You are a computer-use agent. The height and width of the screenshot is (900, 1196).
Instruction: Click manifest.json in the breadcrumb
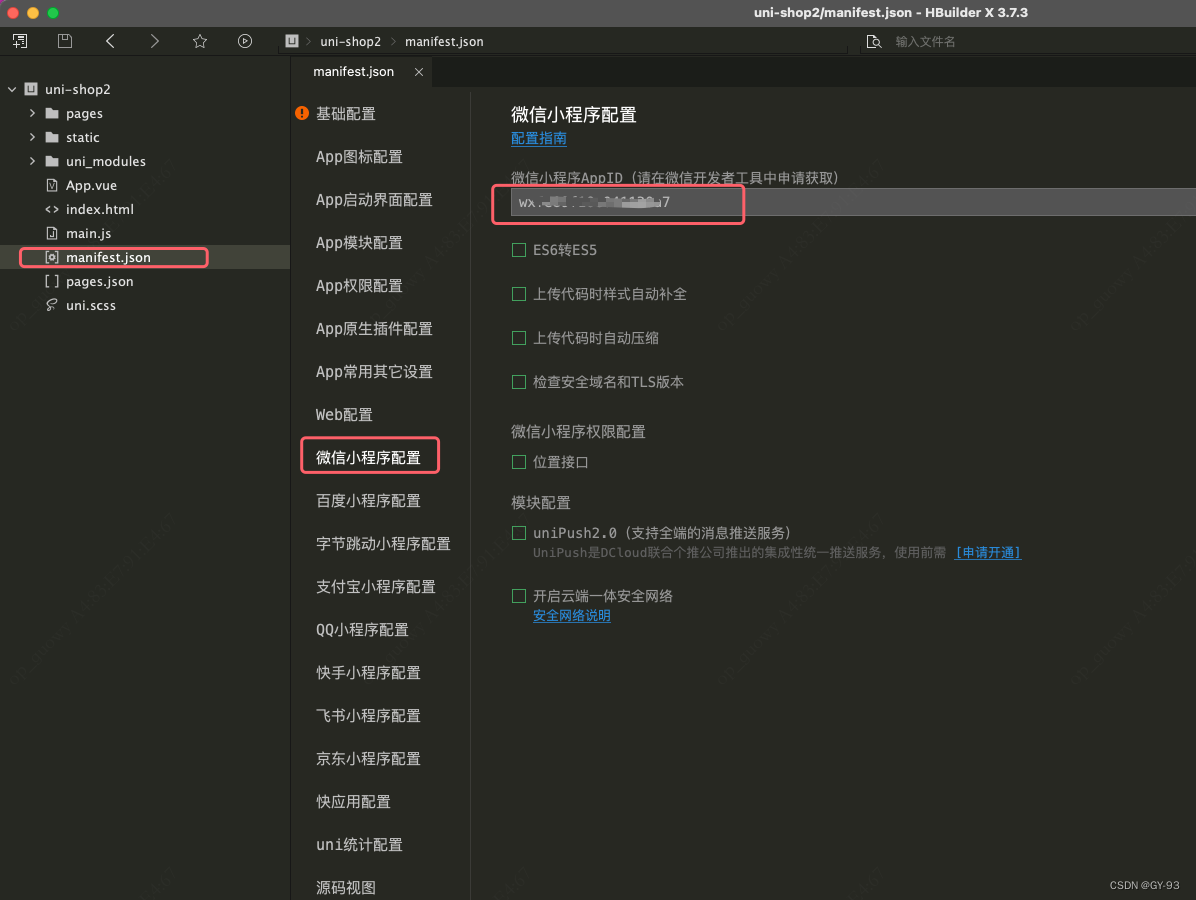tap(444, 41)
